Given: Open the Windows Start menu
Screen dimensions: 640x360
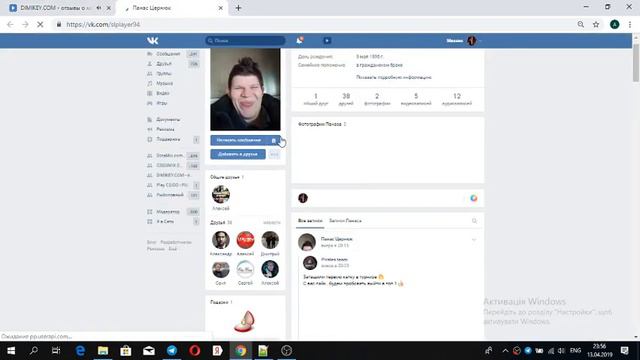Looking at the screenshot, I should click(11, 351).
